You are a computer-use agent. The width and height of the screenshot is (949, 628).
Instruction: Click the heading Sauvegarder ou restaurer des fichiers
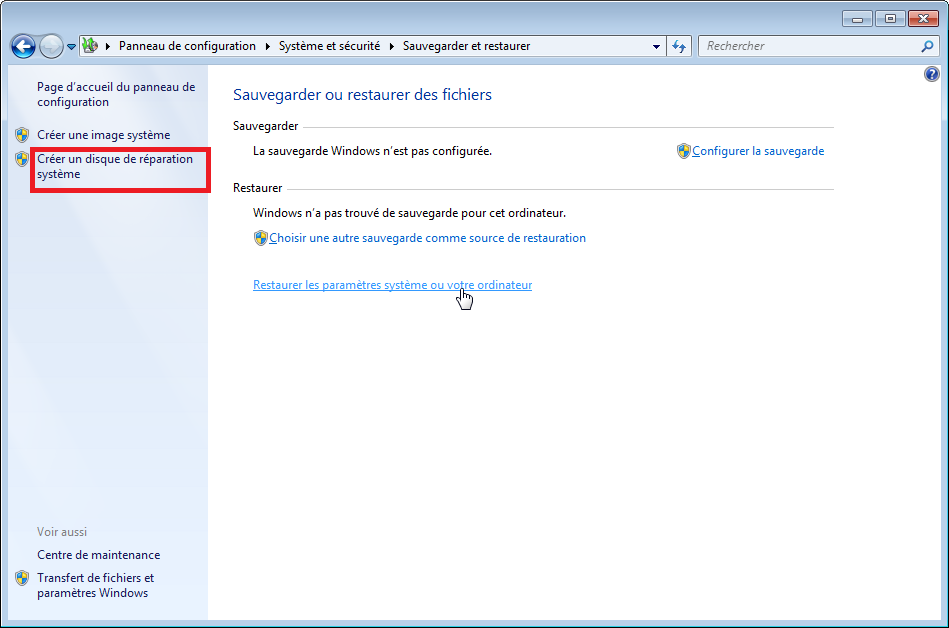tap(362, 95)
